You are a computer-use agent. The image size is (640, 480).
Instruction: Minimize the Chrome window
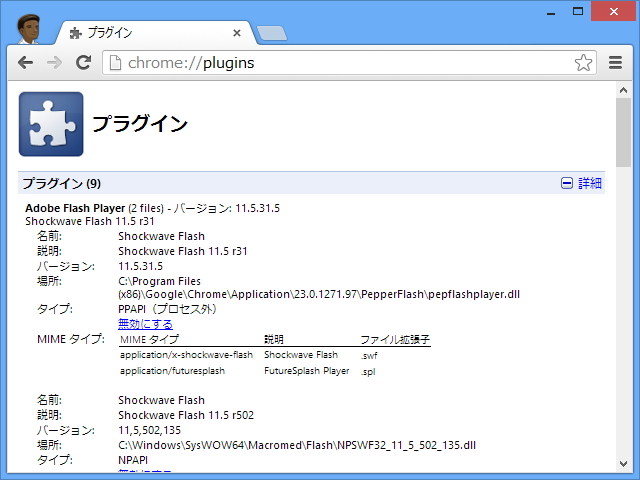pos(551,12)
